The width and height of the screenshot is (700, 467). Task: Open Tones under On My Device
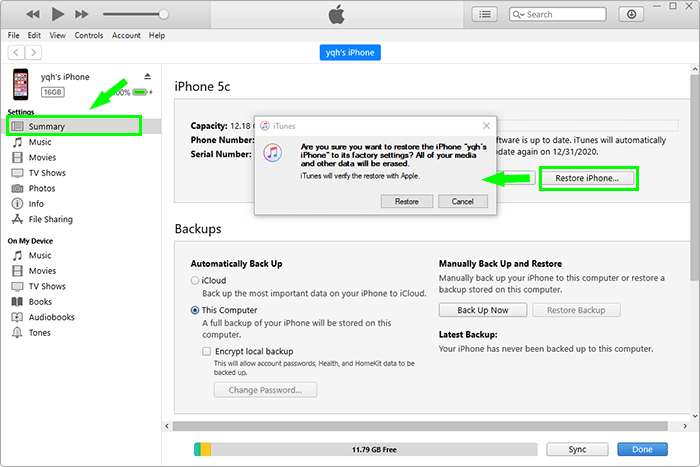pos(39,333)
